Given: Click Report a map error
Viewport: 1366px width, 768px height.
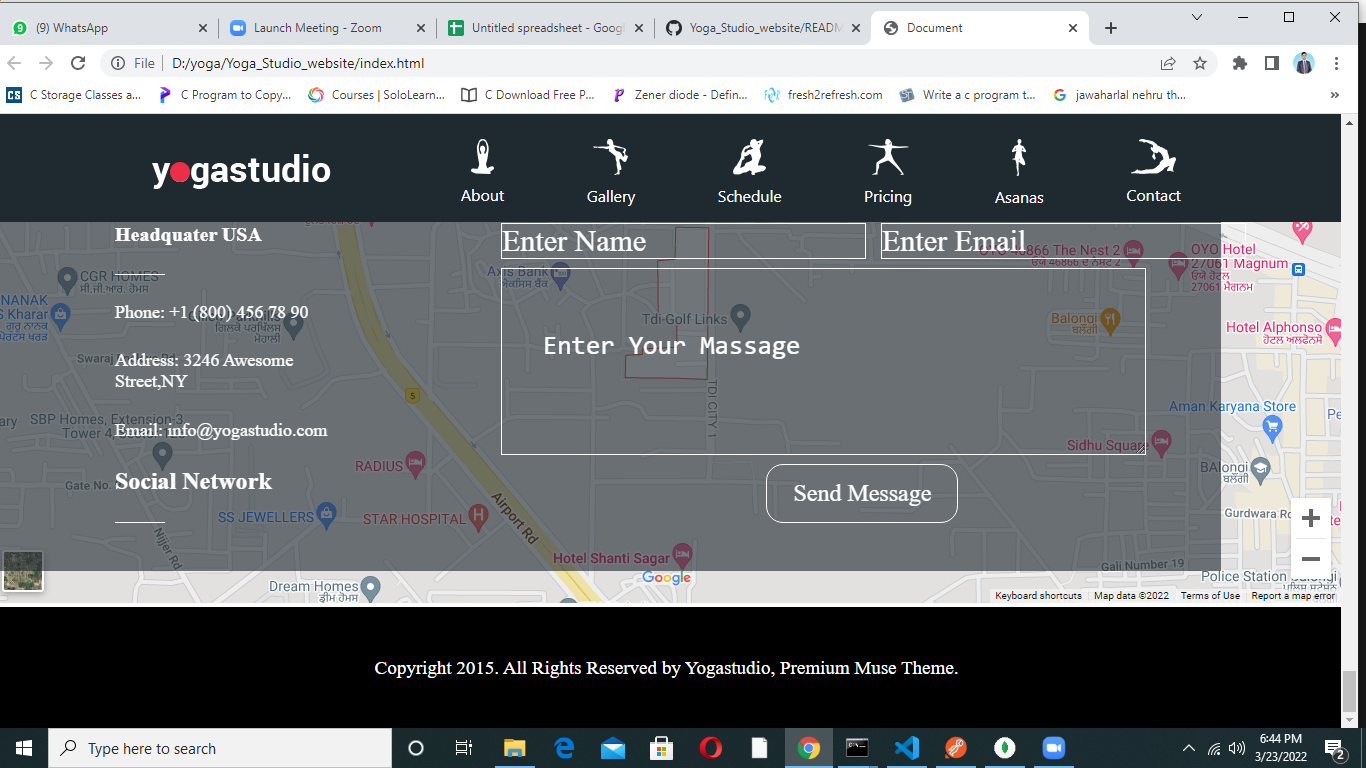Looking at the screenshot, I should tap(1293, 596).
